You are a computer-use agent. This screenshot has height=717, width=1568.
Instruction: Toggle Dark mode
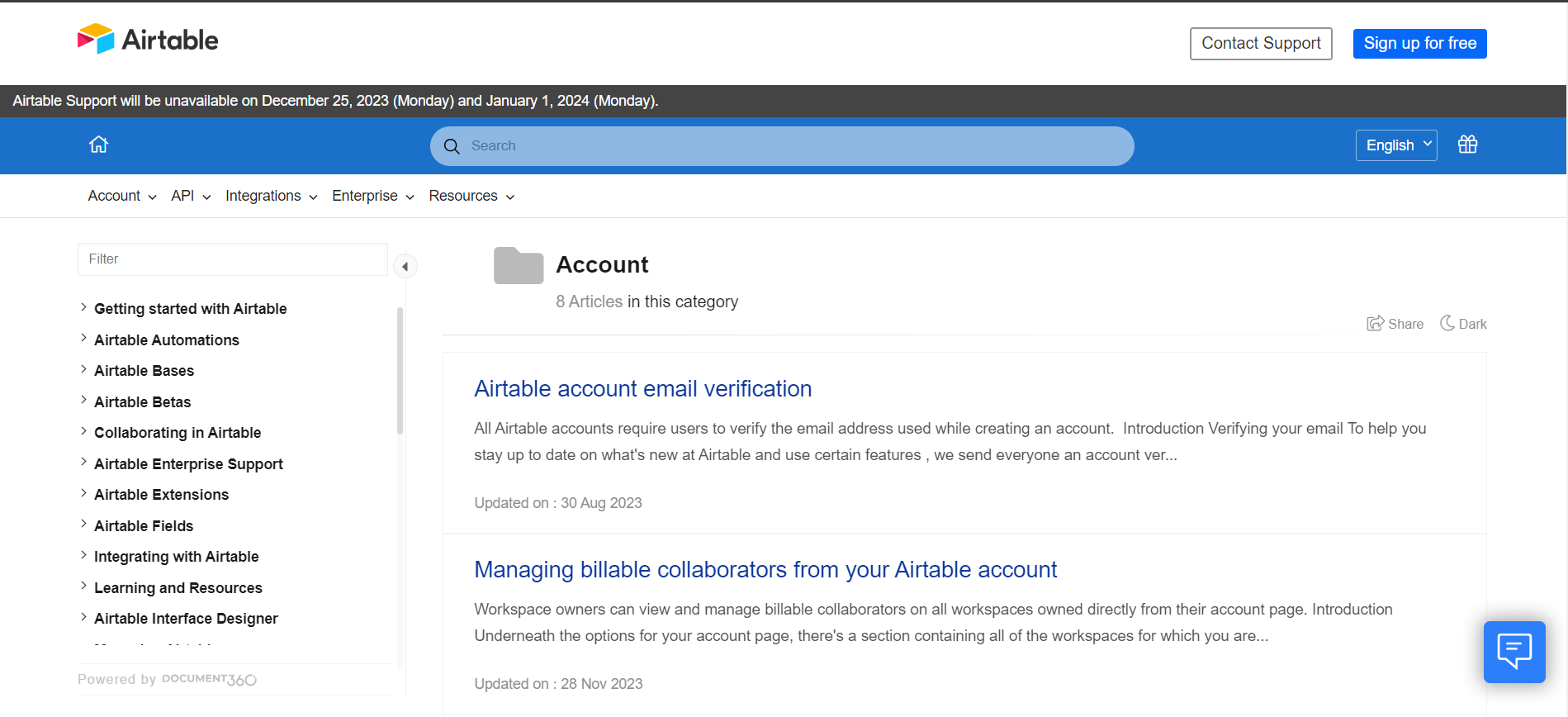(1463, 324)
